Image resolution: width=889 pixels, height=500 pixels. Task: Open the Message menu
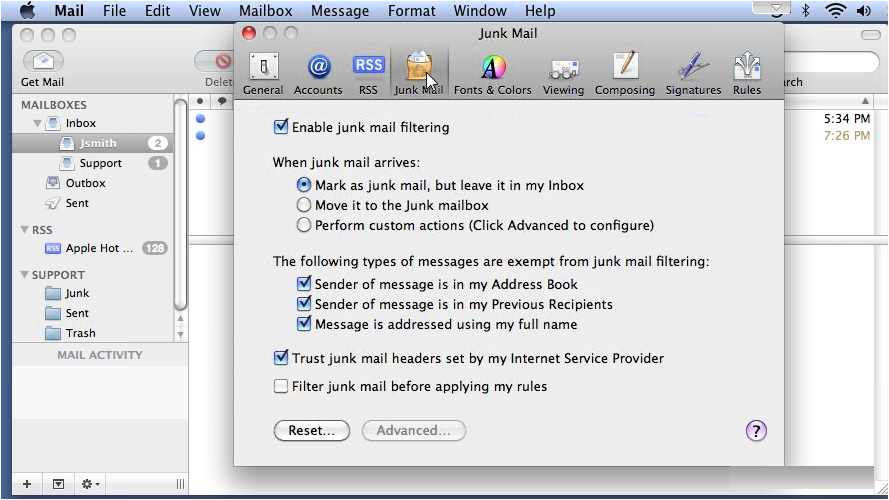[x=340, y=11]
